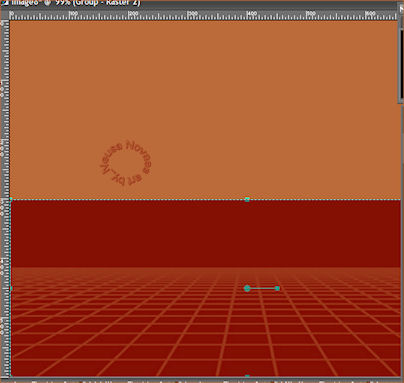Select the top-left corner handle of the selection

(11, 199)
